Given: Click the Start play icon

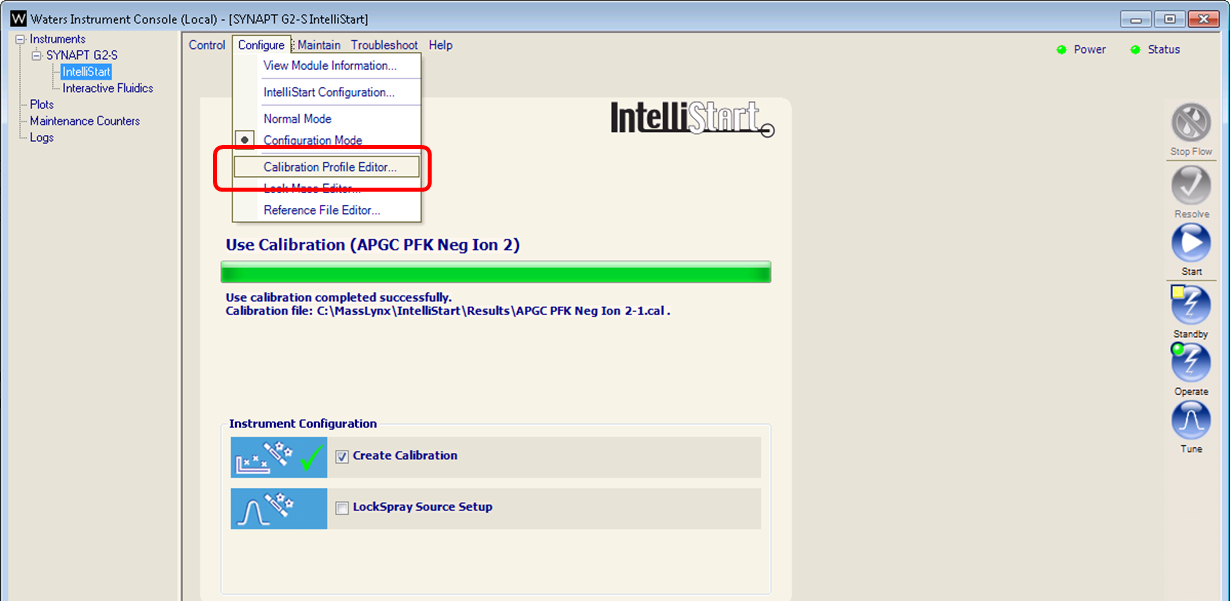Looking at the screenshot, I should point(1191,243).
